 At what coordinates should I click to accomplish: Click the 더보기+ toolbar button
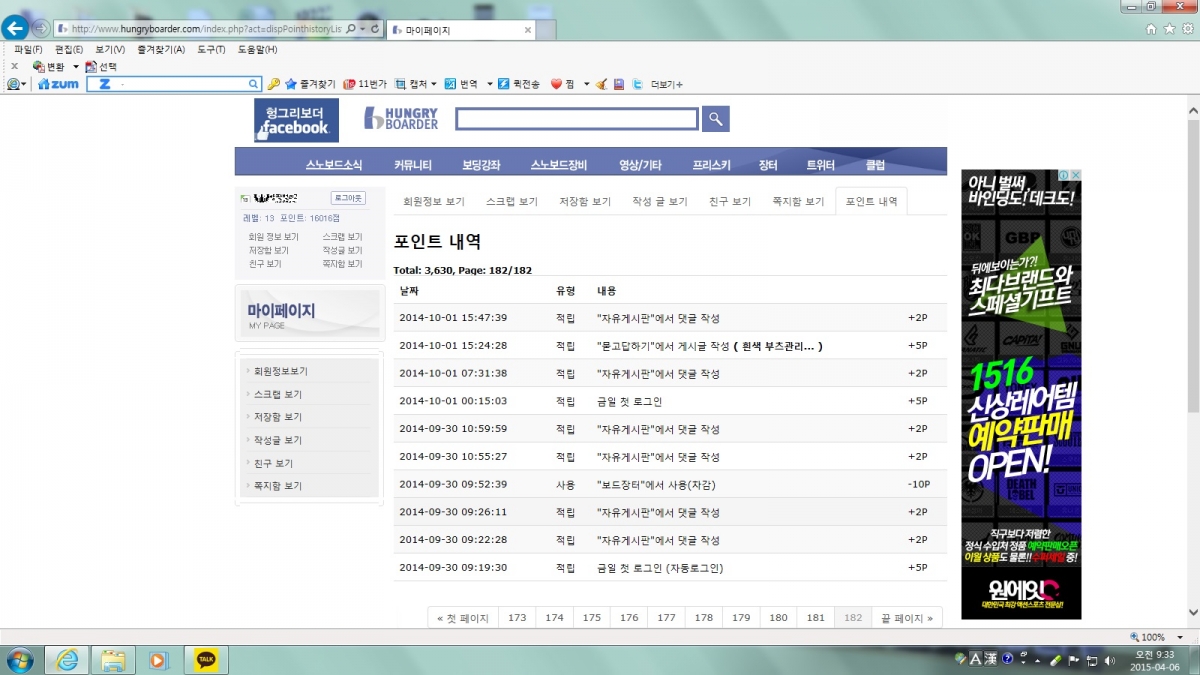[667, 84]
